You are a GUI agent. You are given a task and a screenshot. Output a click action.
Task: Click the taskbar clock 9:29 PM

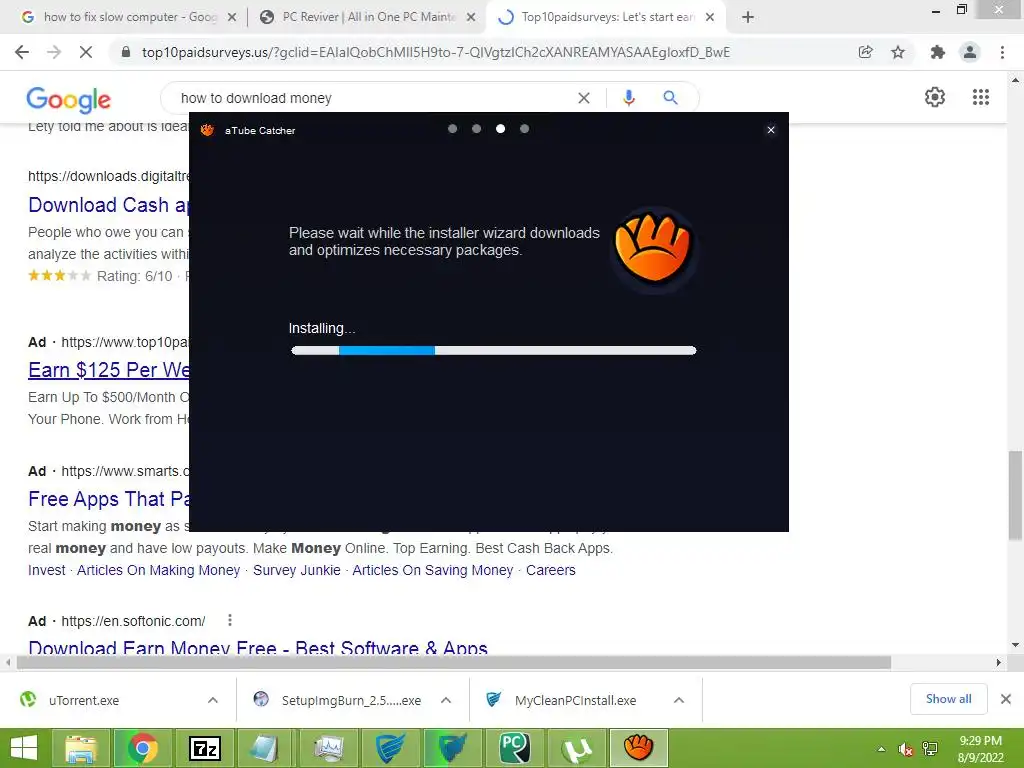980,741
